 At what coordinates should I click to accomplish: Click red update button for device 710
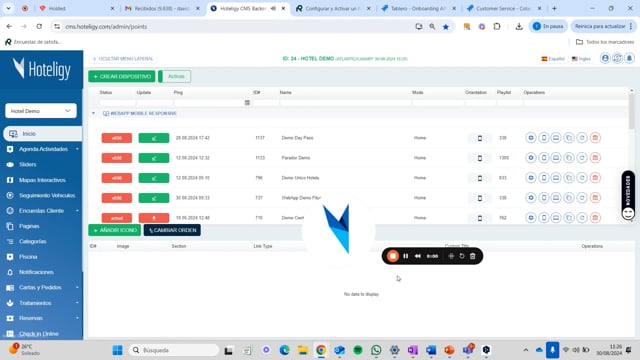[x=154, y=218]
